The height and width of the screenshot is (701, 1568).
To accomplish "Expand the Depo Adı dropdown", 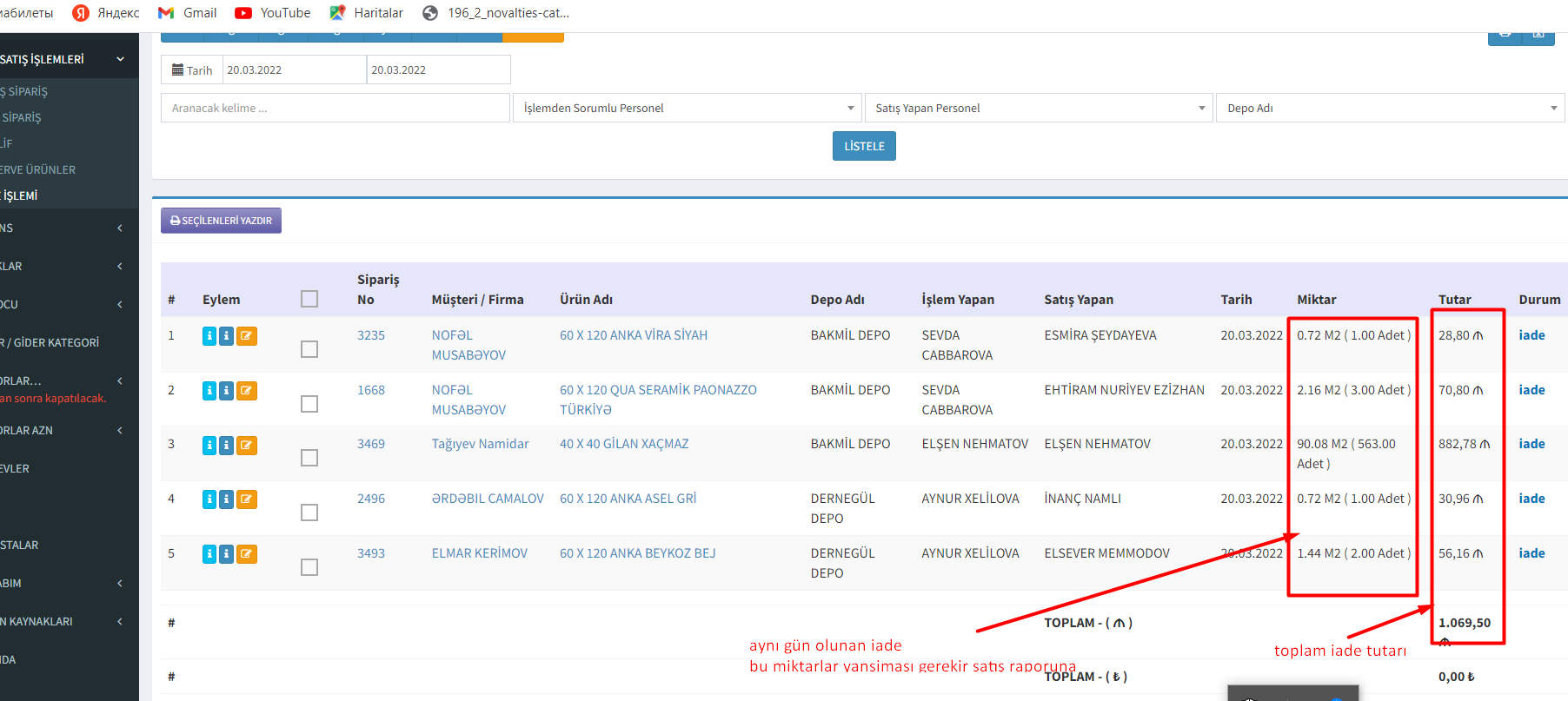I will coord(1390,108).
